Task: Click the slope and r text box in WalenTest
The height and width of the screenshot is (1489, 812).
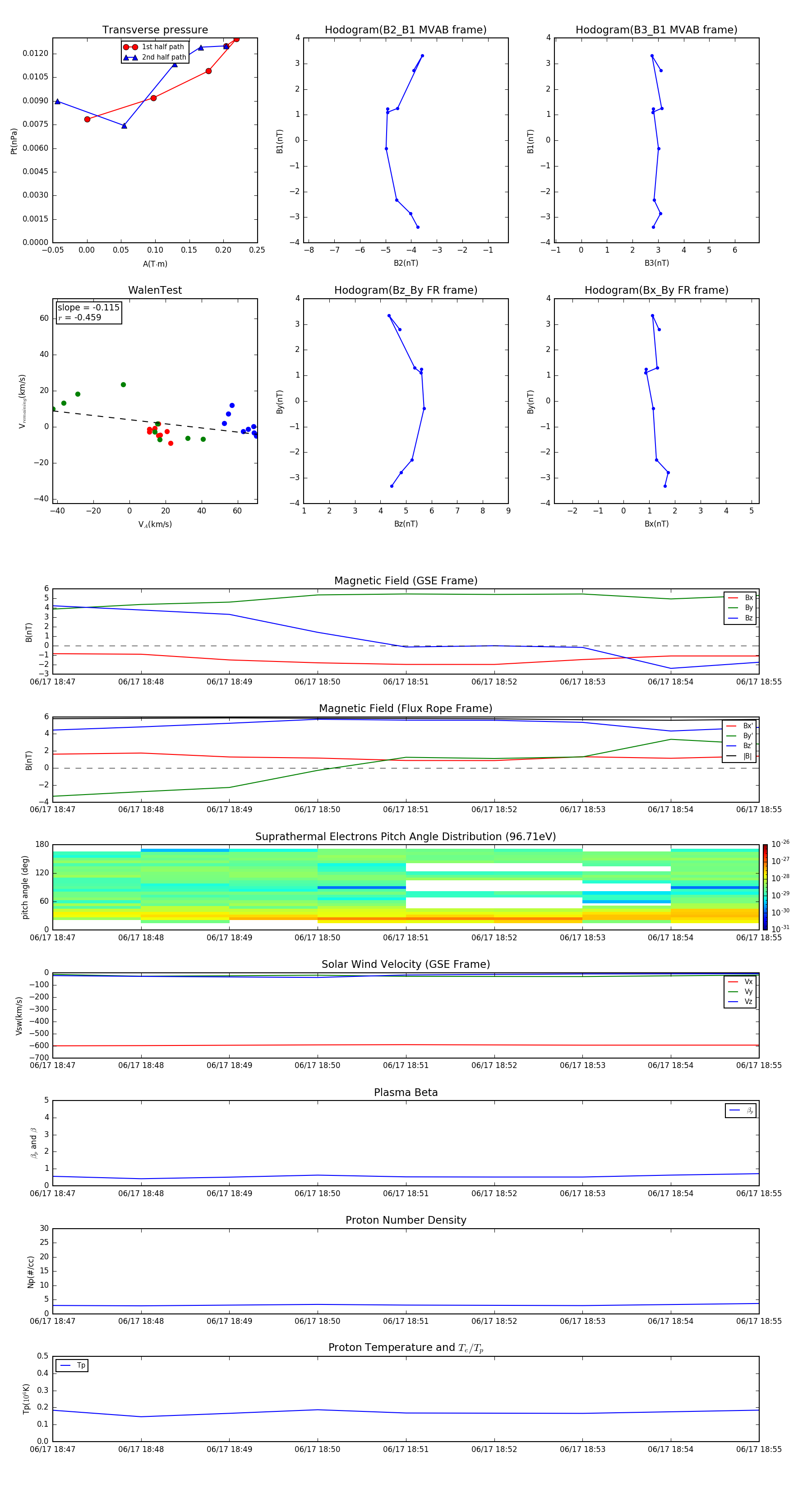Action: [x=88, y=312]
